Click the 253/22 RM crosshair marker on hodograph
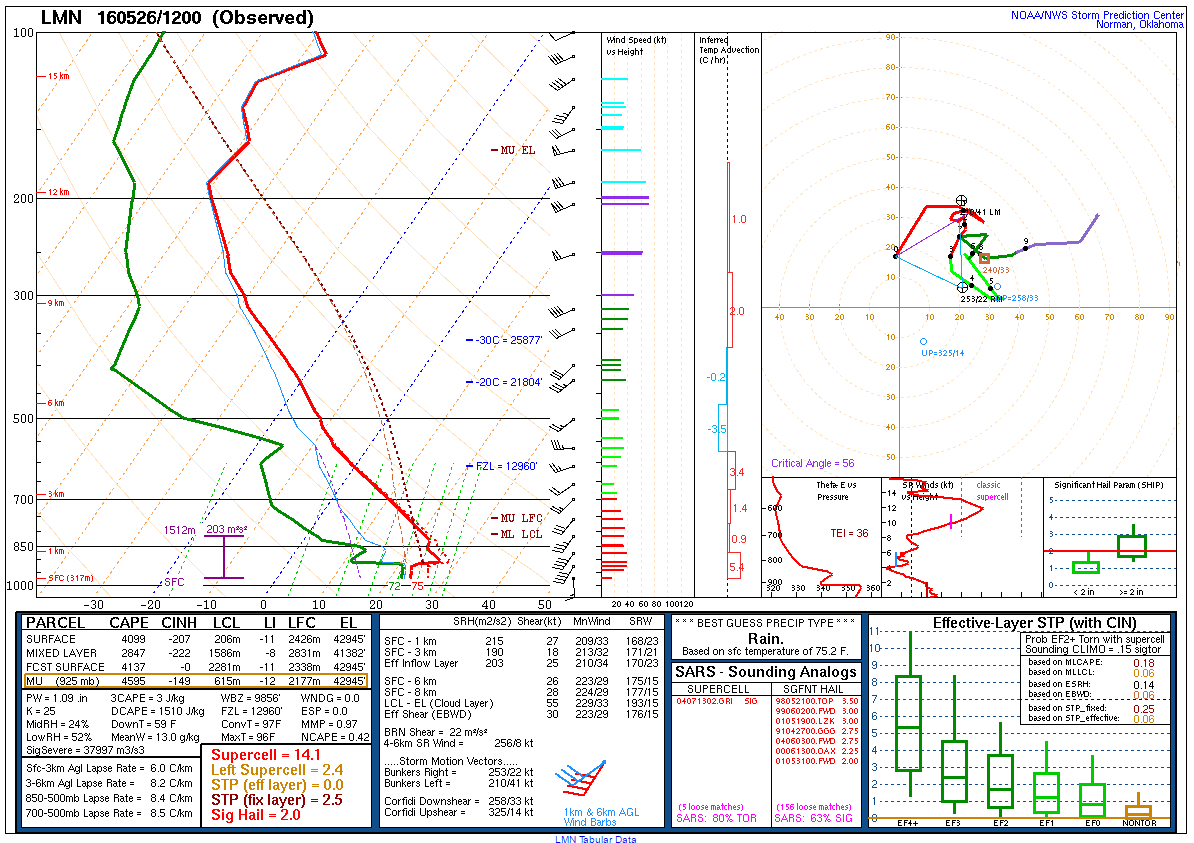The height and width of the screenshot is (843, 1194). [963, 287]
